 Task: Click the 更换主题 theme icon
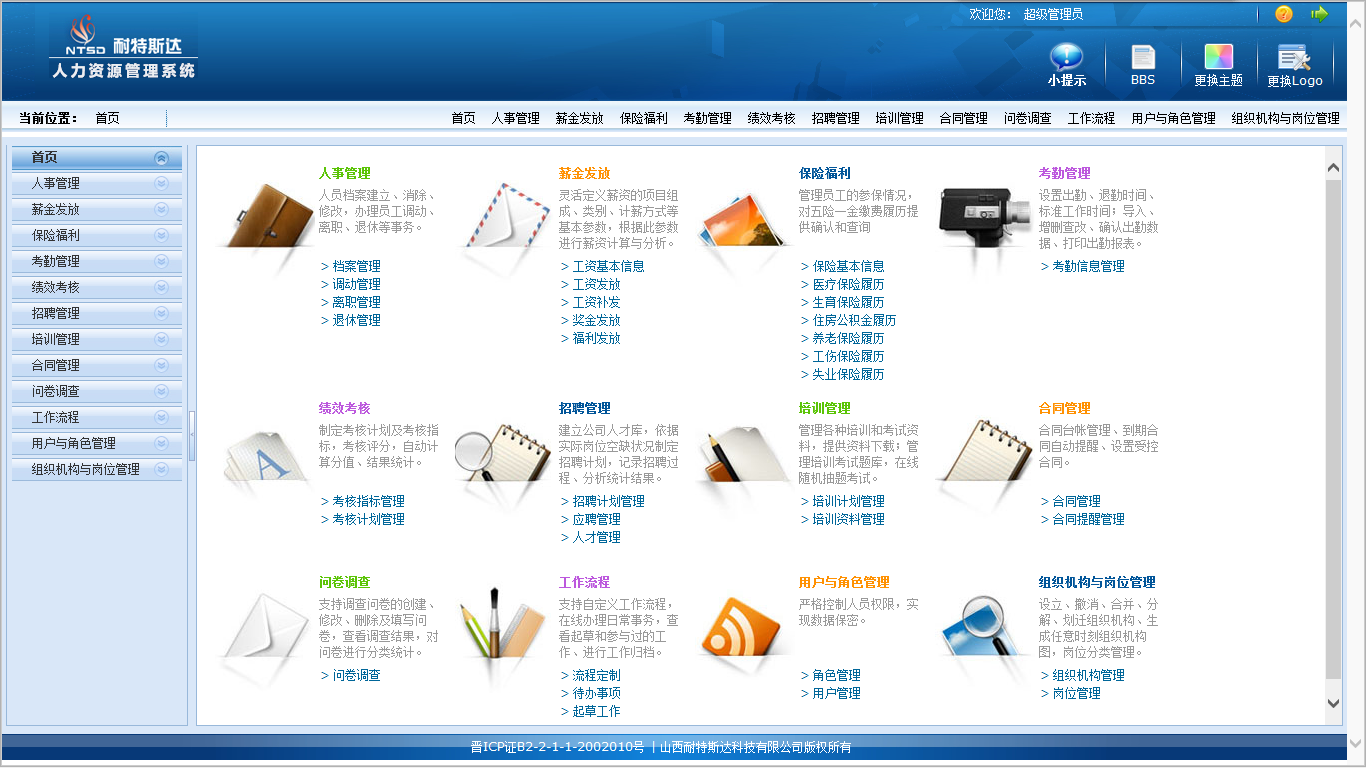pos(1218,57)
